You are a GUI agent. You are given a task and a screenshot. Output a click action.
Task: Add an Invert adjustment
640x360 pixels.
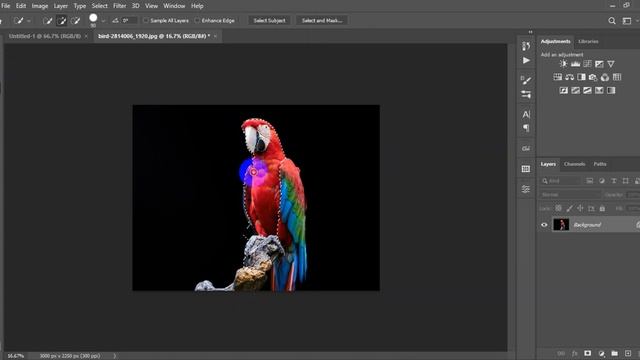click(564, 91)
